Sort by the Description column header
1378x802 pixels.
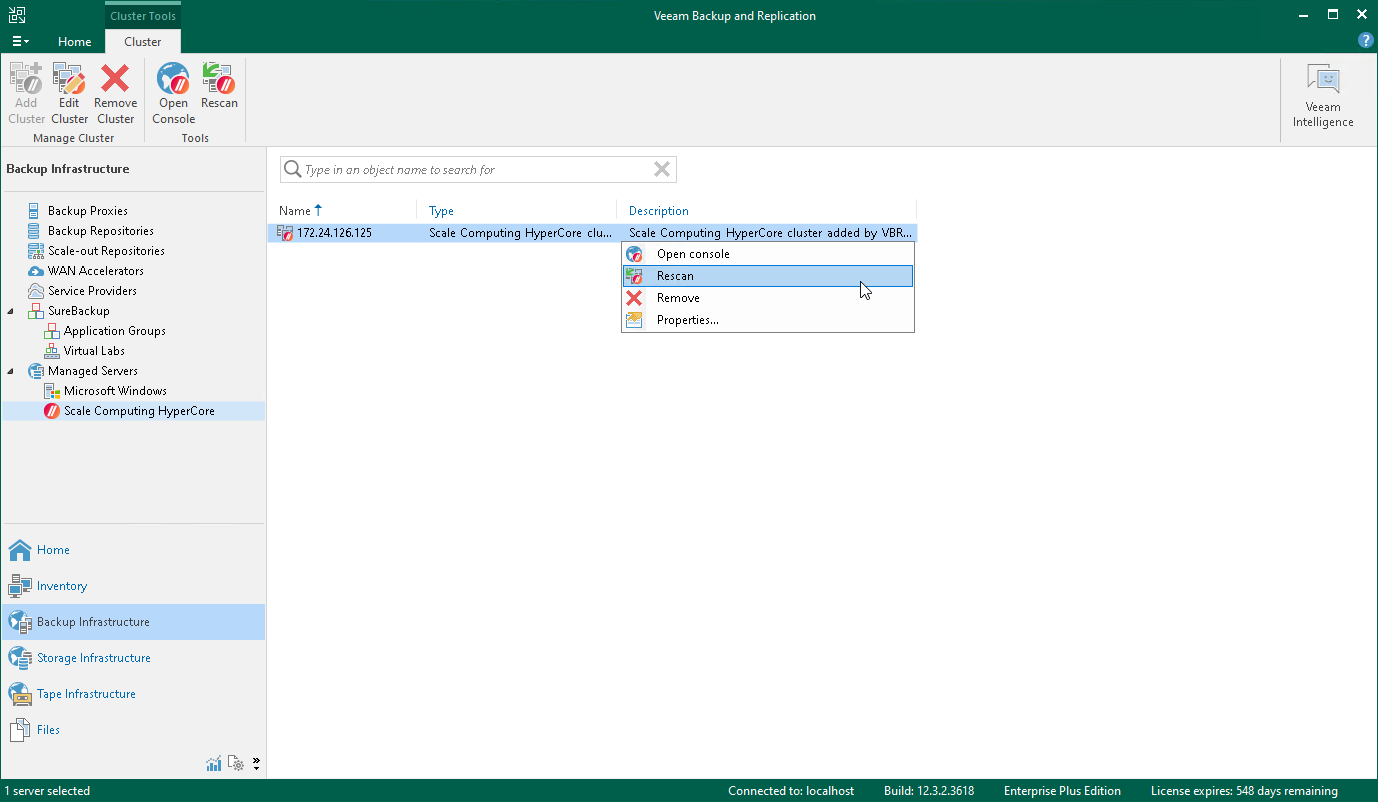pos(766,211)
